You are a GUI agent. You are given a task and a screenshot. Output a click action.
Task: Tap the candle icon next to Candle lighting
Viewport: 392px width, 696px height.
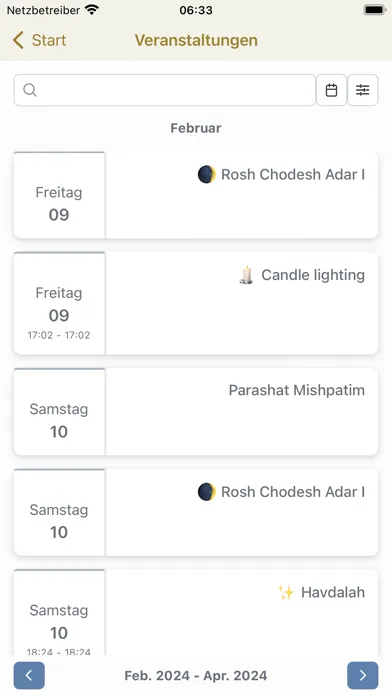(x=246, y=275)
